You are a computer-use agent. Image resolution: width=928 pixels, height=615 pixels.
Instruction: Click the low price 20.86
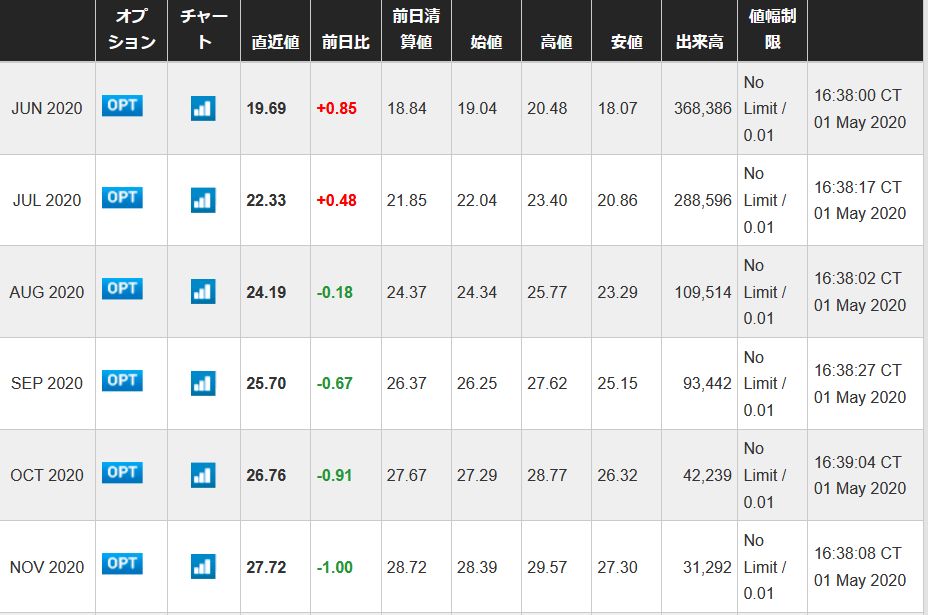617,200
